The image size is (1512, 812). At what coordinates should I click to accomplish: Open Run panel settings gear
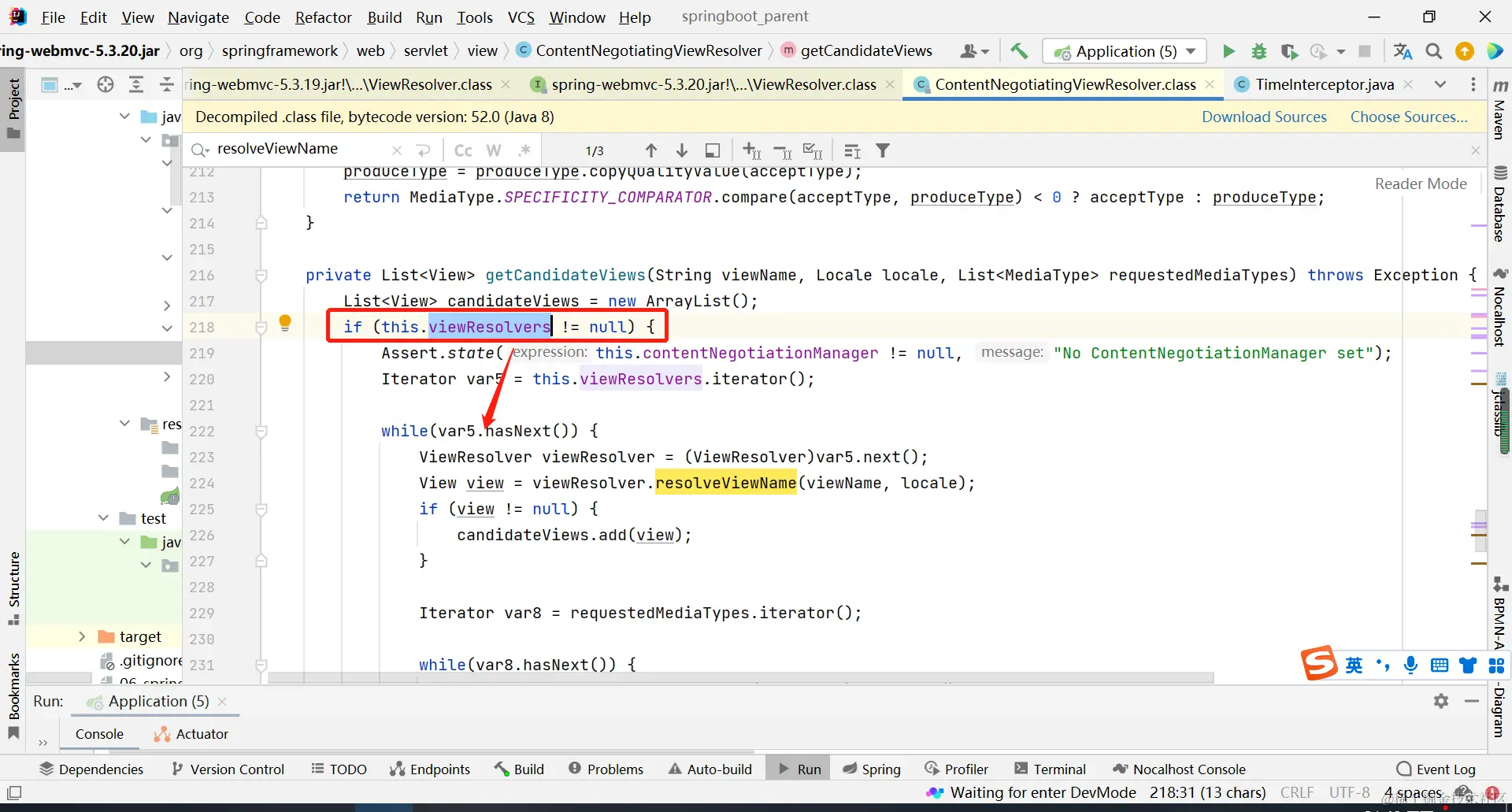(1441, 701)
